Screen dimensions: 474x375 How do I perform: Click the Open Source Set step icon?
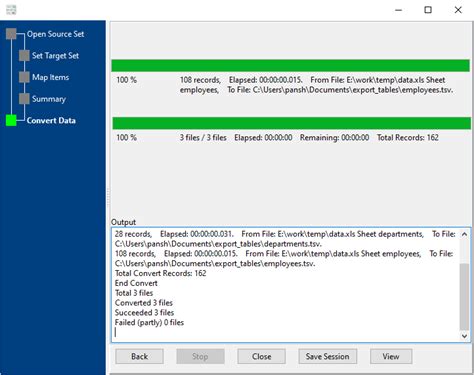(x=11, y=34)
